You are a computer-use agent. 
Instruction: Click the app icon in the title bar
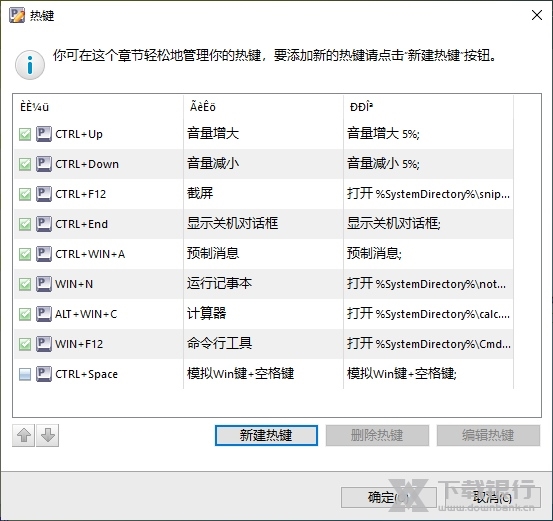17,15
